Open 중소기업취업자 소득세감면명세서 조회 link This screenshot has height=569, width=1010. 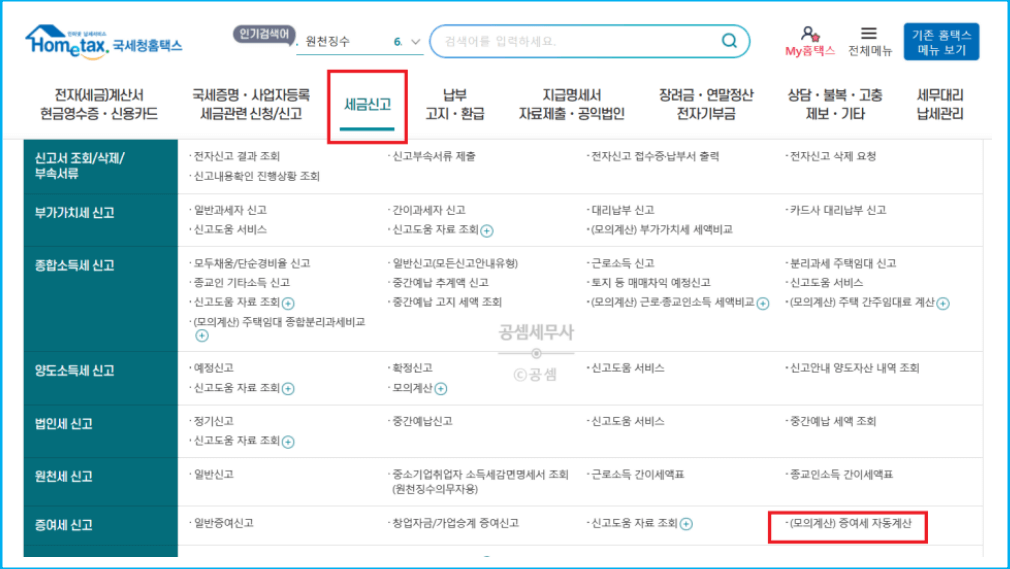pyautogui.click(x=481, y=481)
